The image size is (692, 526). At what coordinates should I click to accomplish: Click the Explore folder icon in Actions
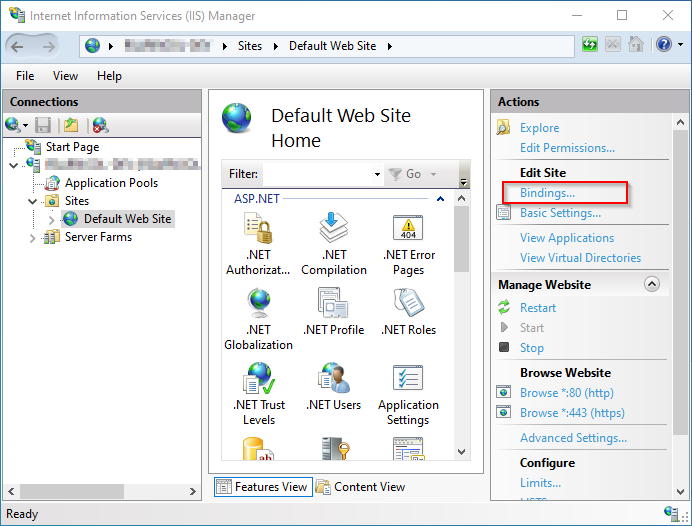coord(504,128)
